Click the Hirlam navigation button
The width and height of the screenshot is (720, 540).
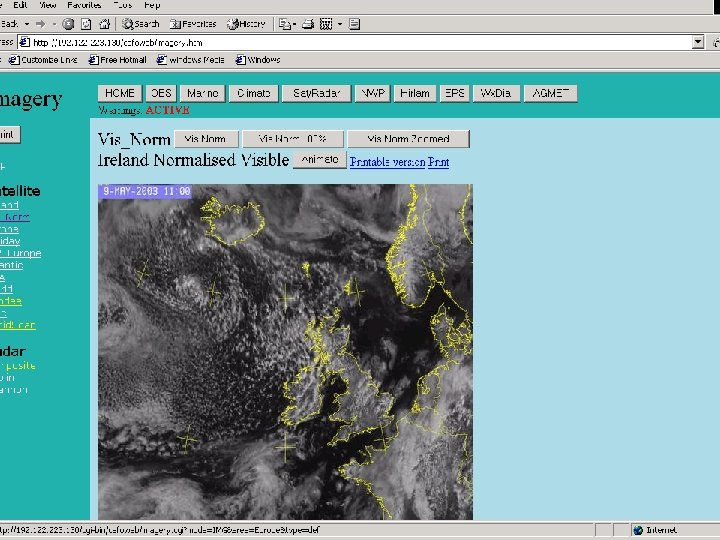tap(415, 93)
